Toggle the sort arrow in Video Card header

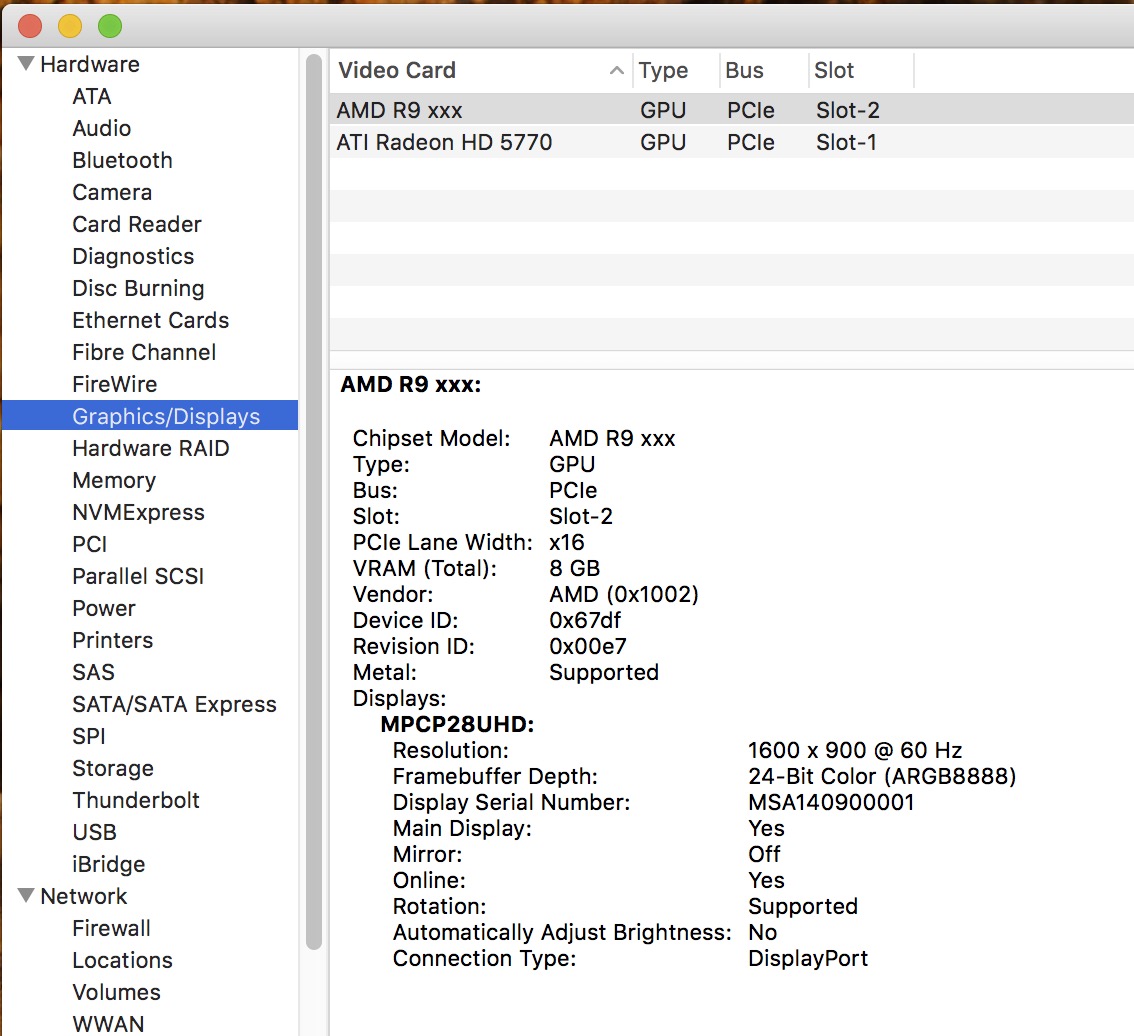pos(616,70)
